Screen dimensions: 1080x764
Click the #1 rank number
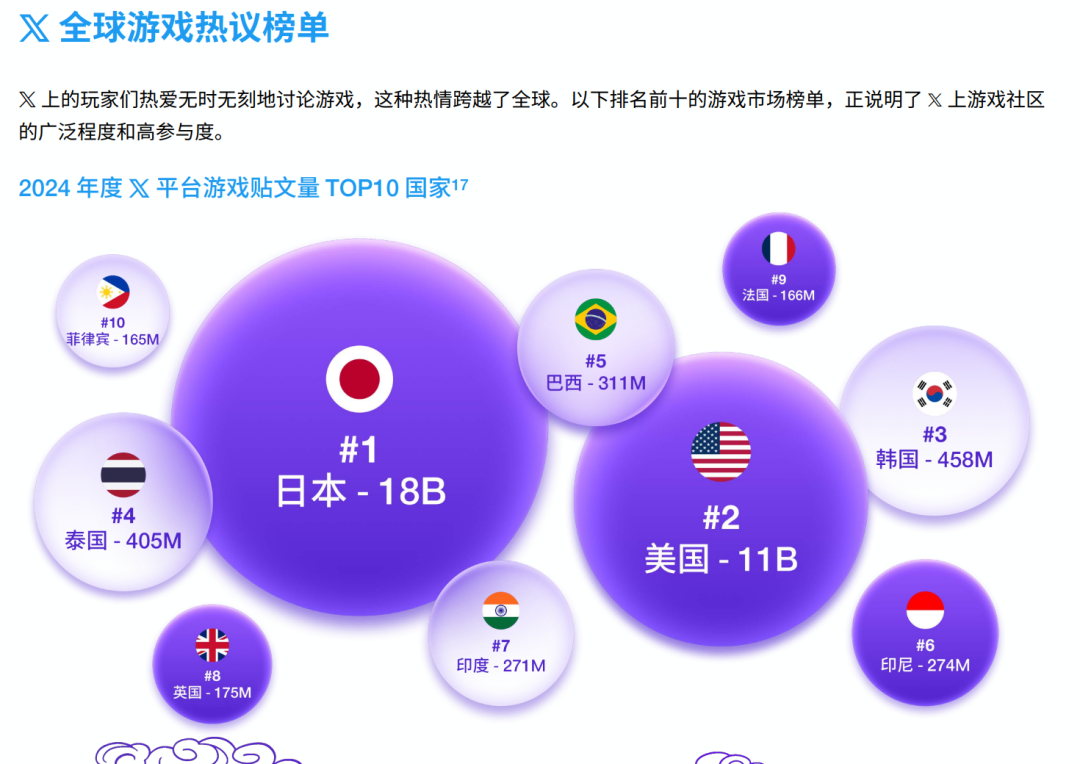(x=360, y=450)
